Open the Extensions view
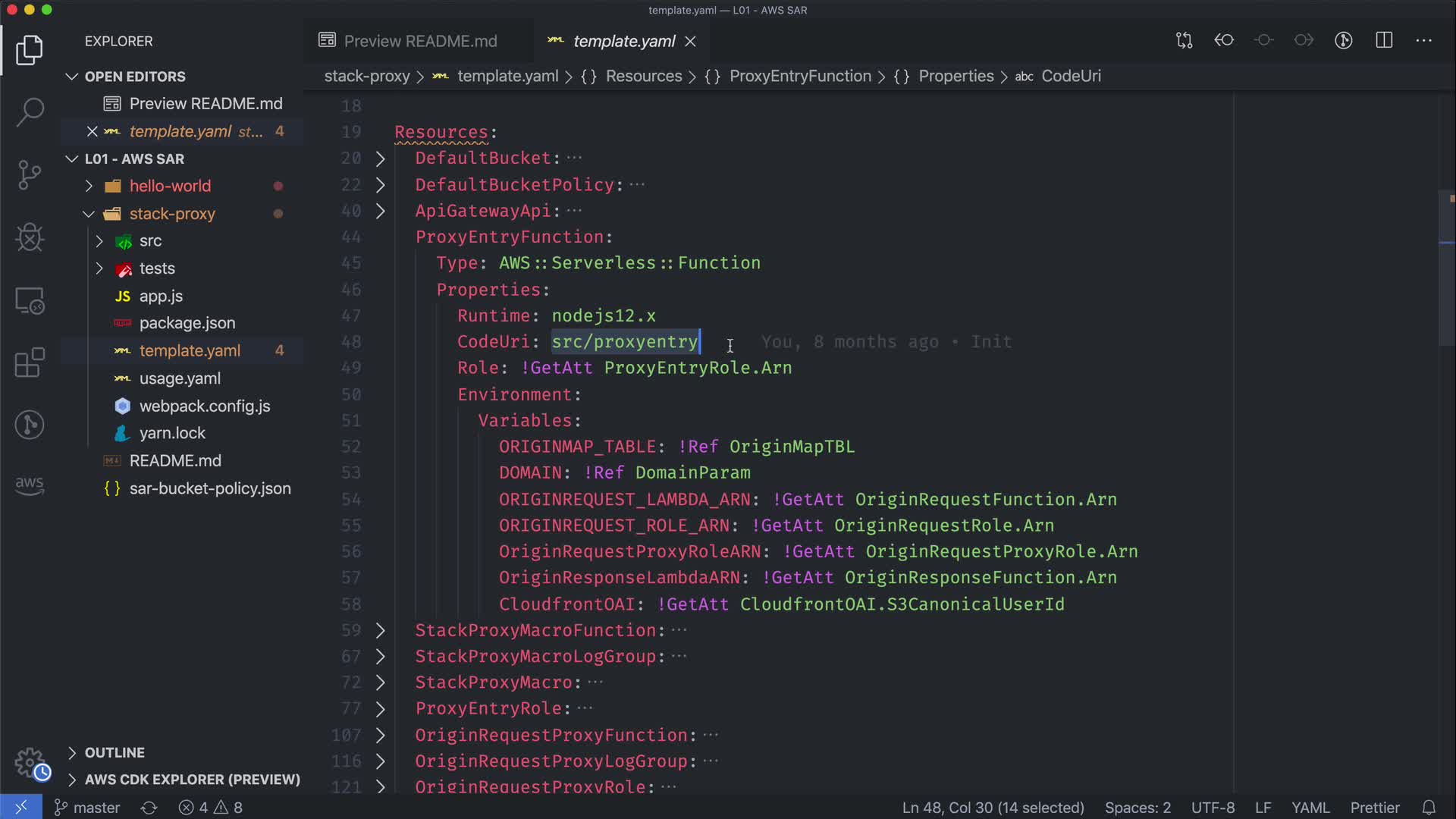The width and height of the screenshot is (1456, 819). point(30,362)
